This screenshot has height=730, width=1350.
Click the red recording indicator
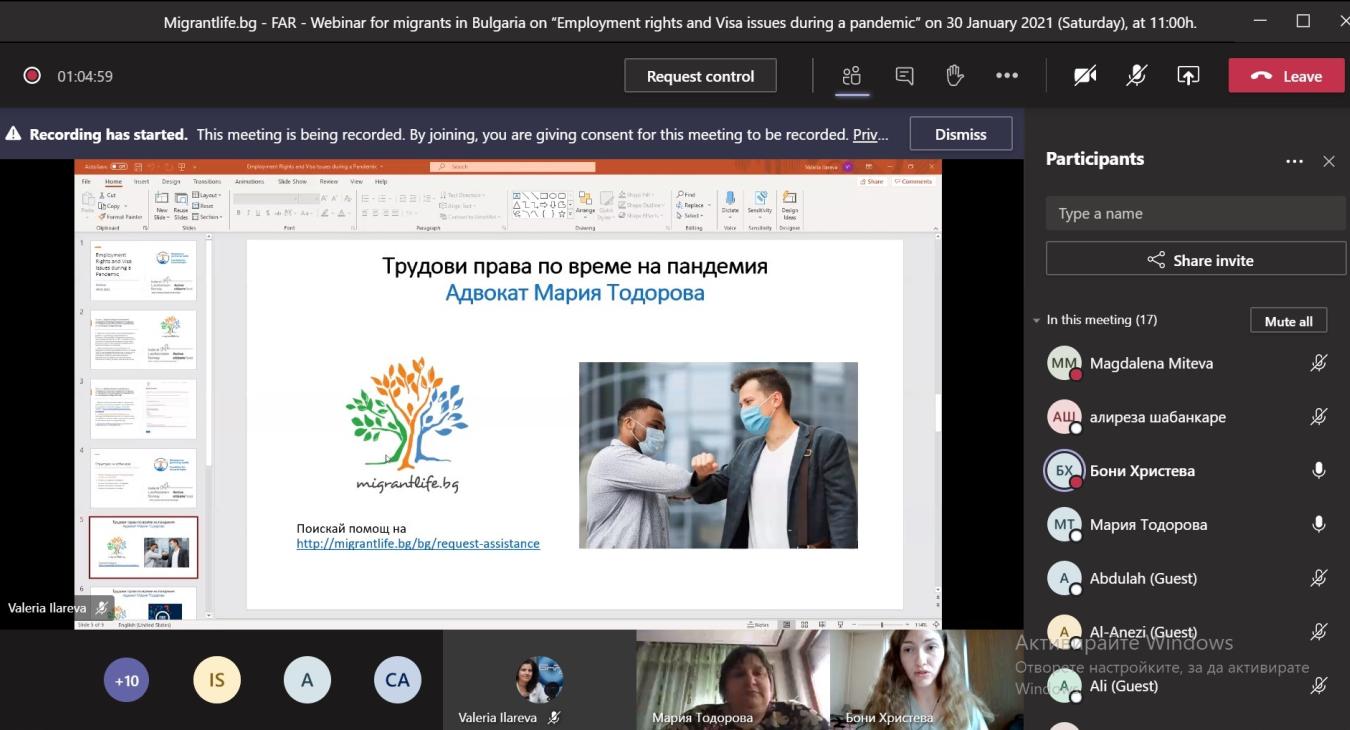coord(32,76)
